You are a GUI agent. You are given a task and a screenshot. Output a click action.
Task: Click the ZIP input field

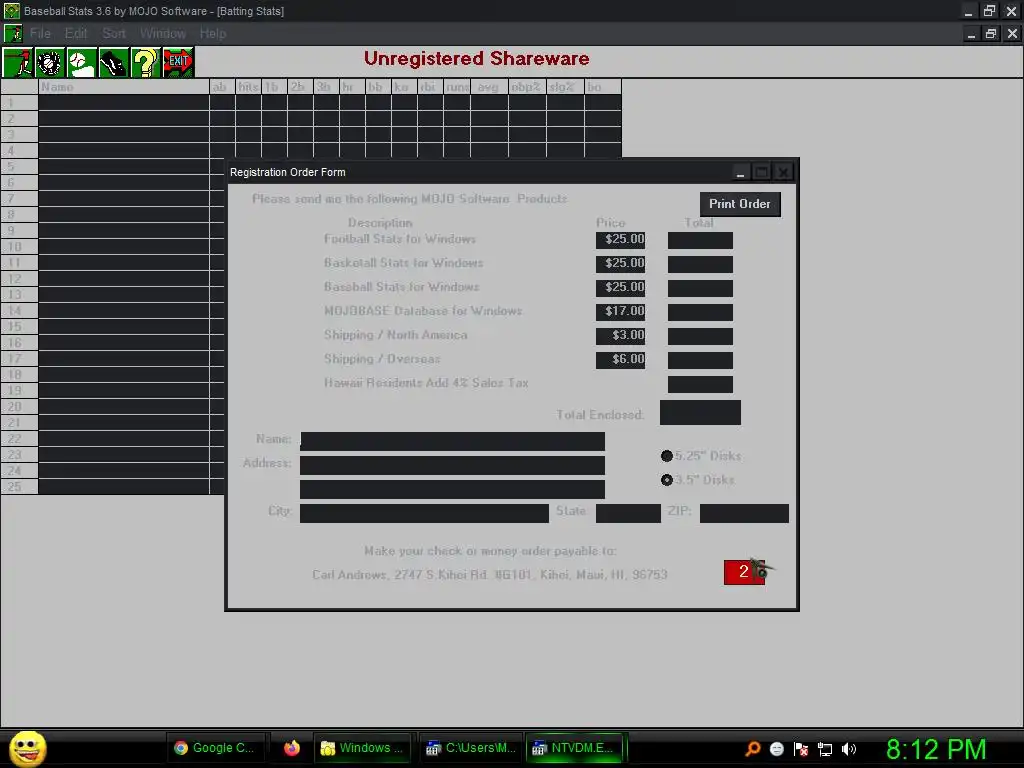coord(744,513)
